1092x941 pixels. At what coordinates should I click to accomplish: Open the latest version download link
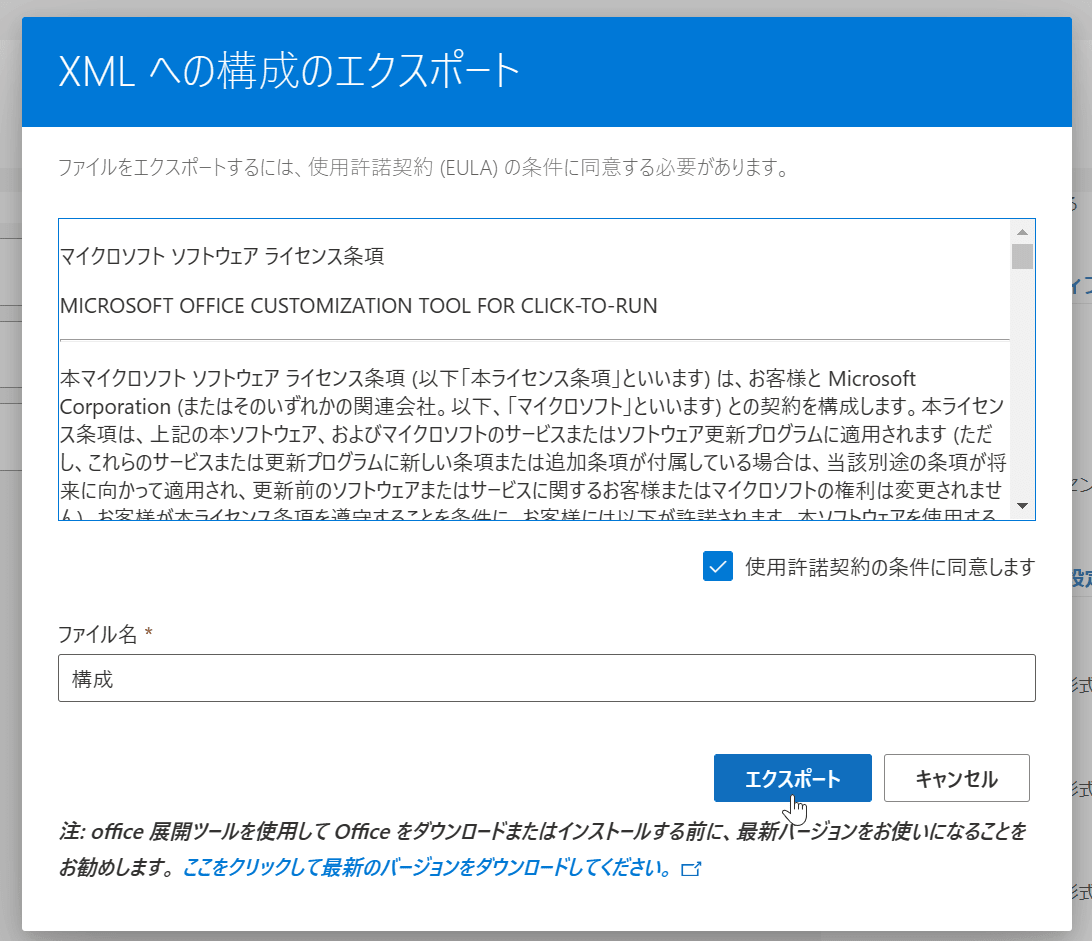click(427, 868)
